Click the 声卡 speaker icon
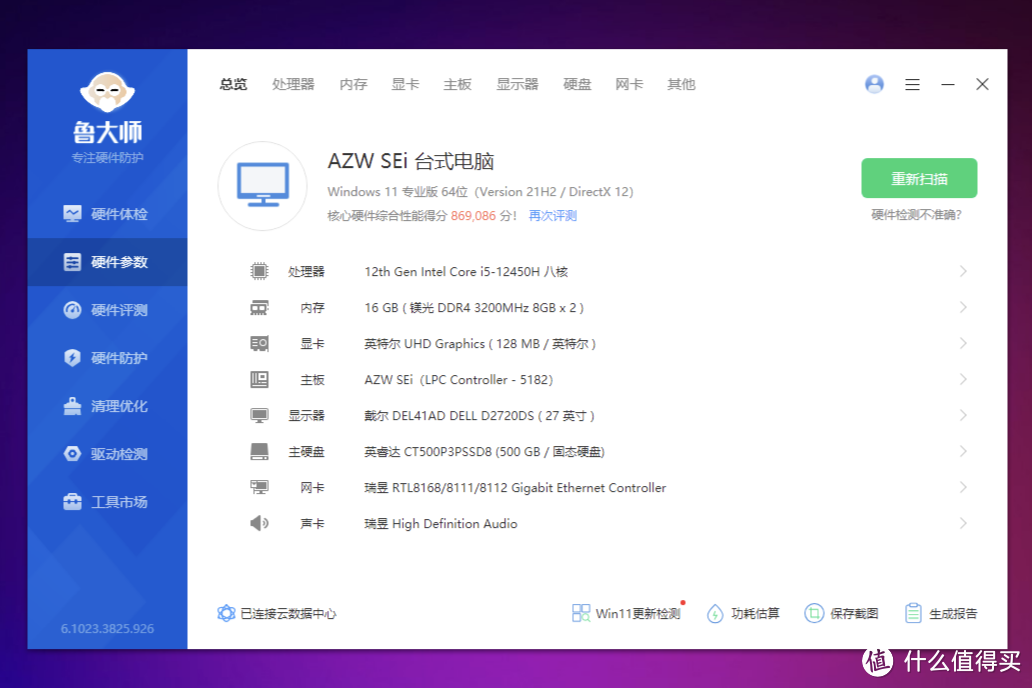The image size is (1032, 688). point(259,523)
